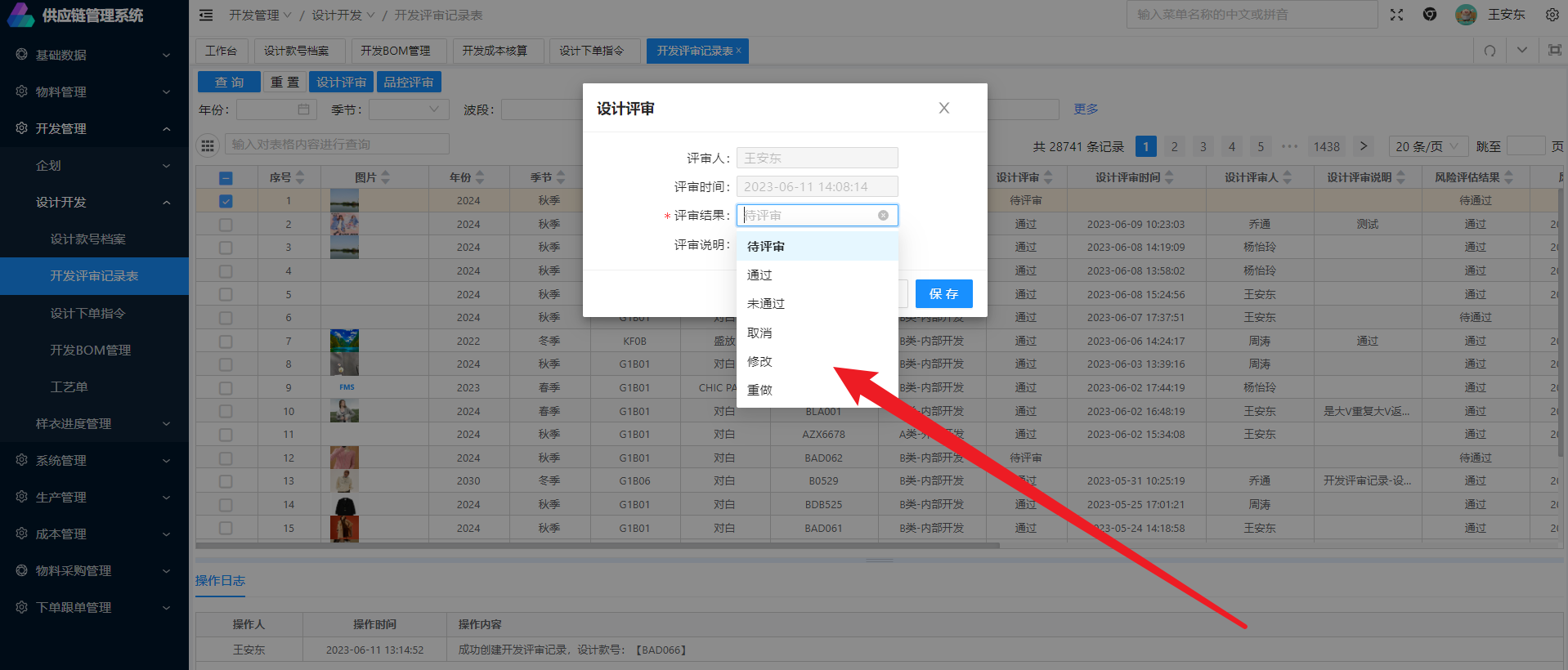Go to next page using arrow
The height and width of the screenshot is (670, 1568).
click(1363, 146)
